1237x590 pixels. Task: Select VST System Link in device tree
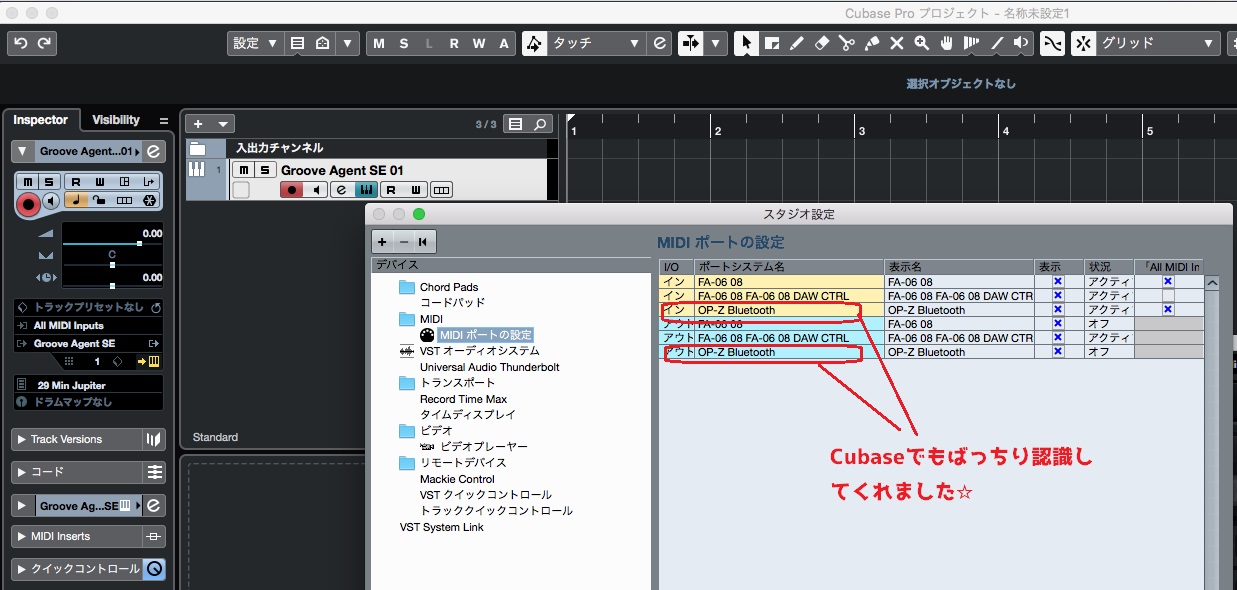(442, 527)
